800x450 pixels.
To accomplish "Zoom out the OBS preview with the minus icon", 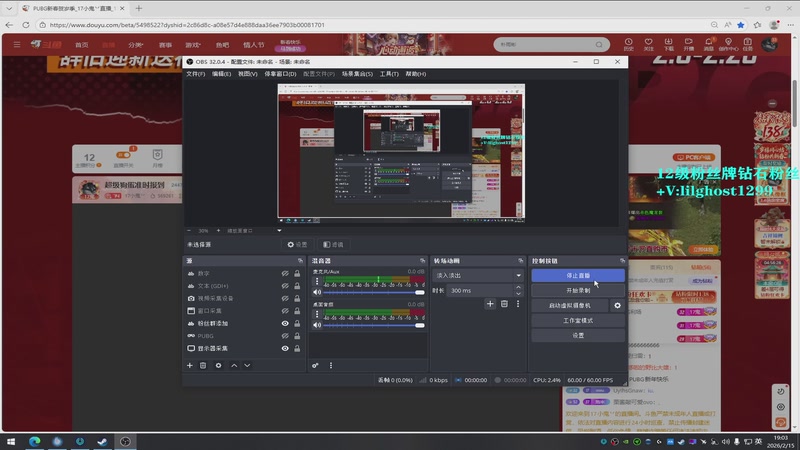I will (189, 231).
